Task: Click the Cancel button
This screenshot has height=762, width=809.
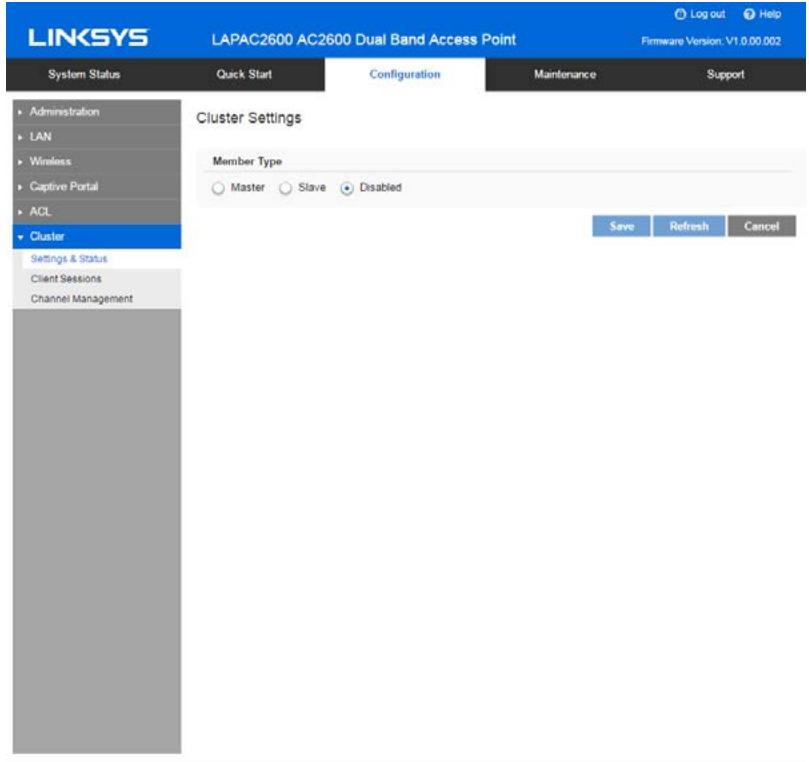Action: 762,226
